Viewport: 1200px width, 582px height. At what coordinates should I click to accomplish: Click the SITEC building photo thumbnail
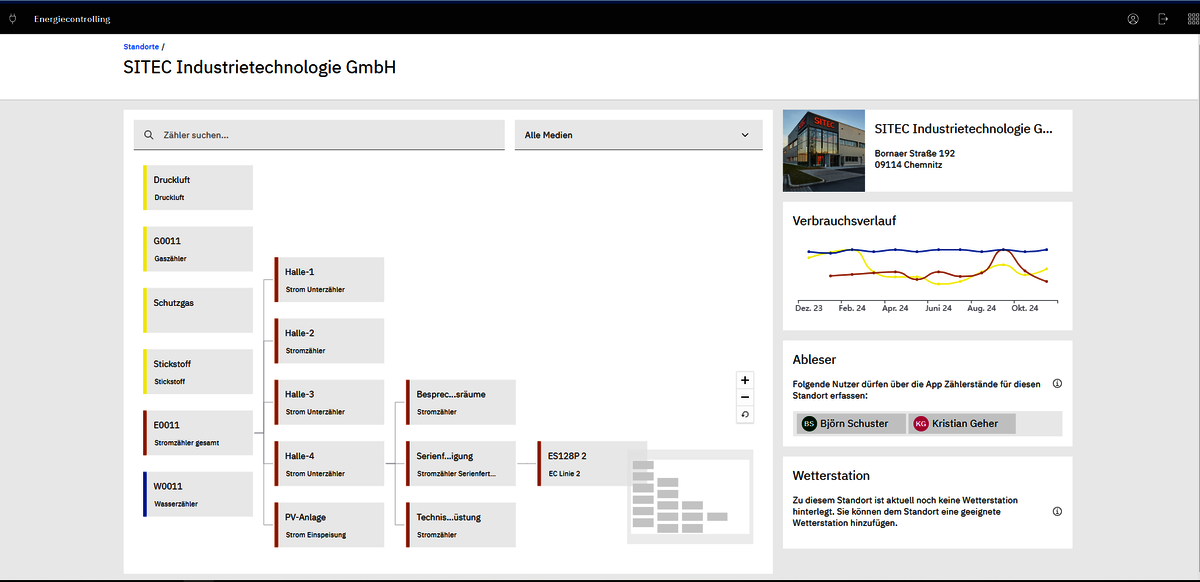point(822,150)
